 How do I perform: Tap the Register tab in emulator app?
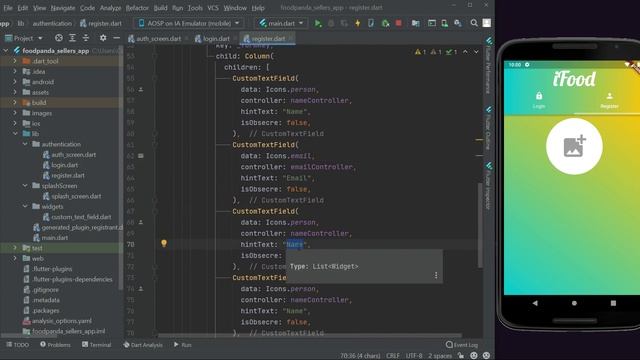coord(609,100)
